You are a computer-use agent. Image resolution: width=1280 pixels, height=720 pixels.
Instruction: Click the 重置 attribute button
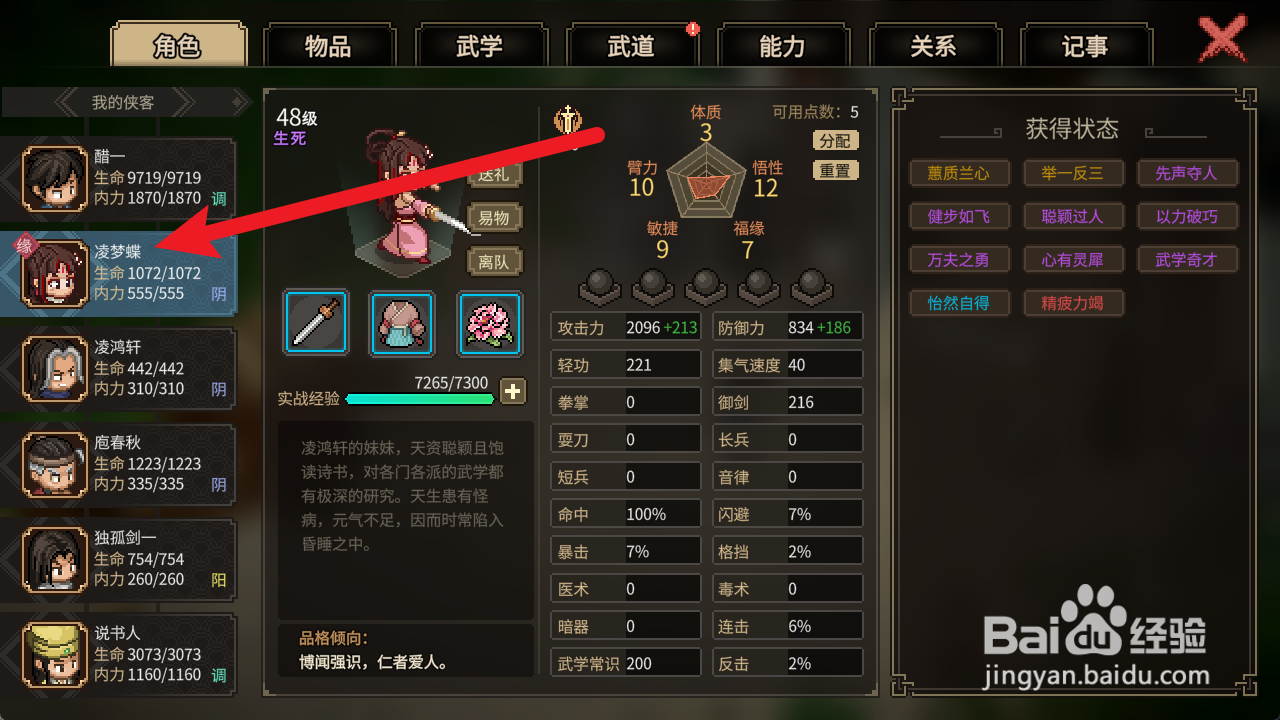835,171
